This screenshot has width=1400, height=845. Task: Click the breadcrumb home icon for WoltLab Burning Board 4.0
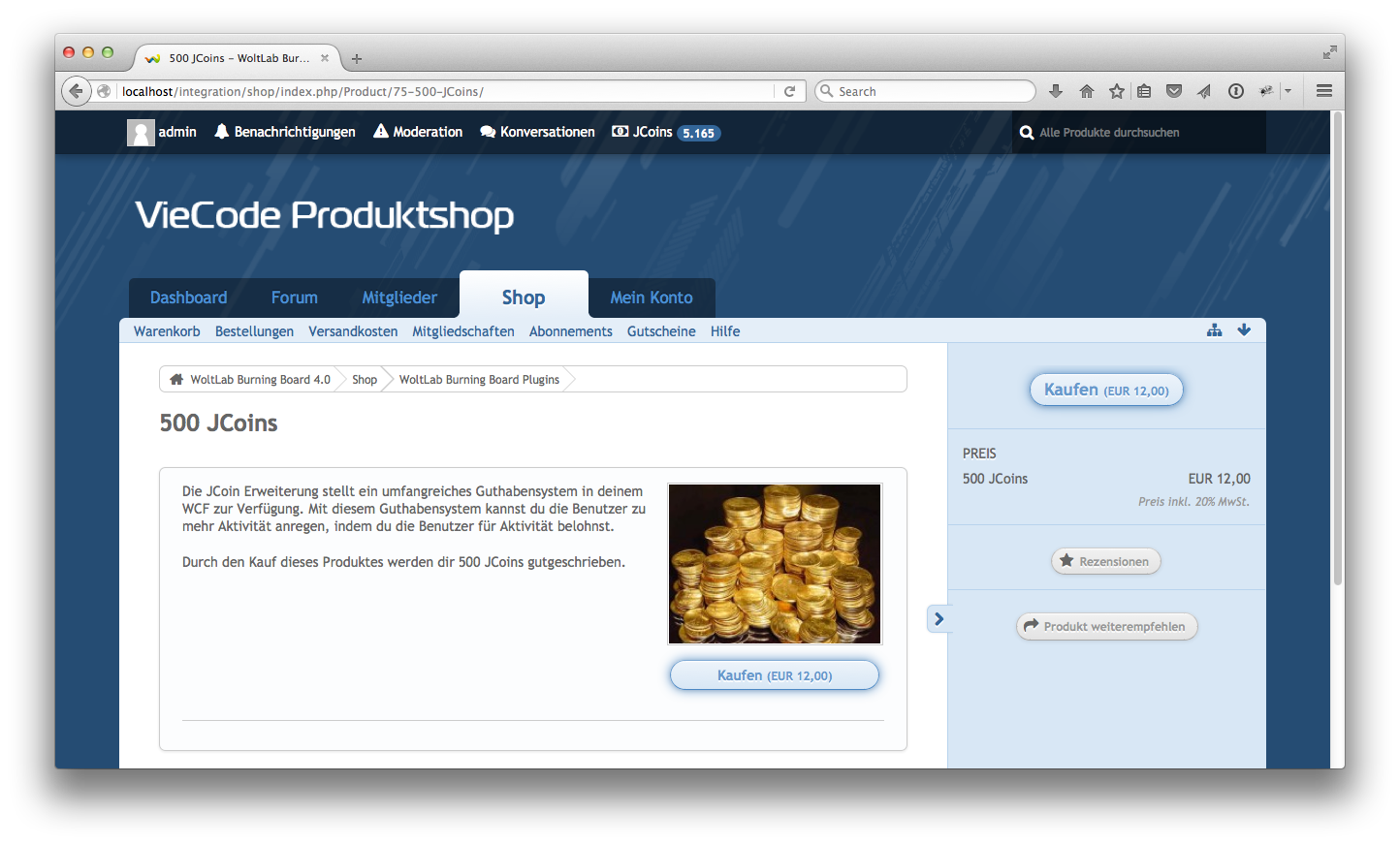[176, 380]
